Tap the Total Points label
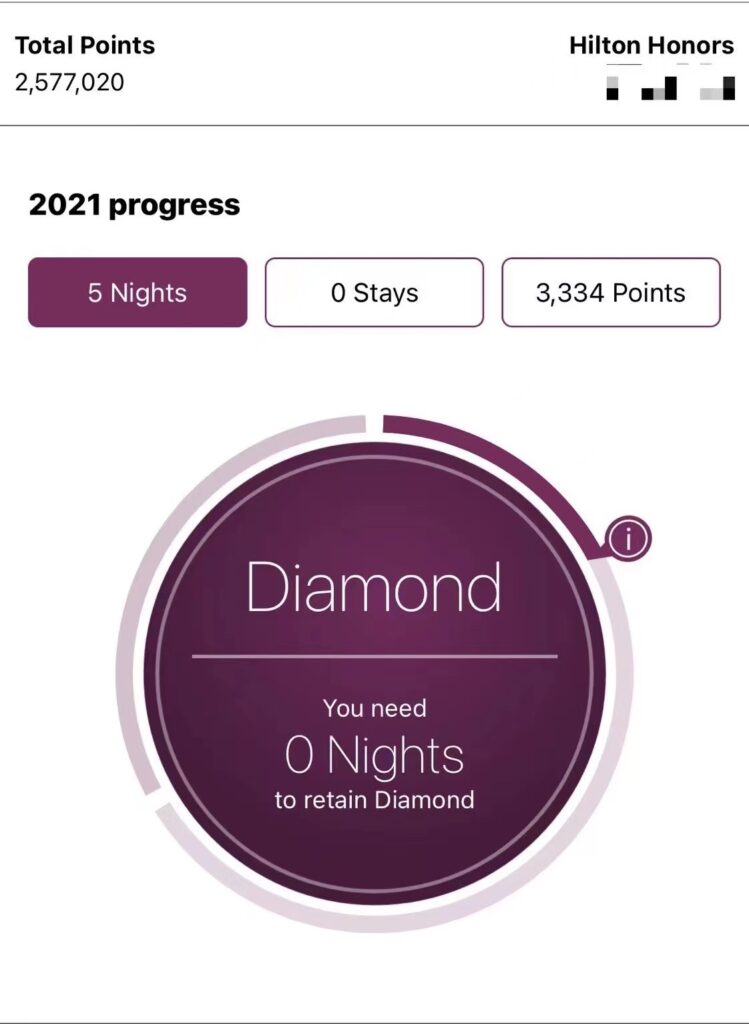This screenshot has width=749, height=1024. click(85, 45)
